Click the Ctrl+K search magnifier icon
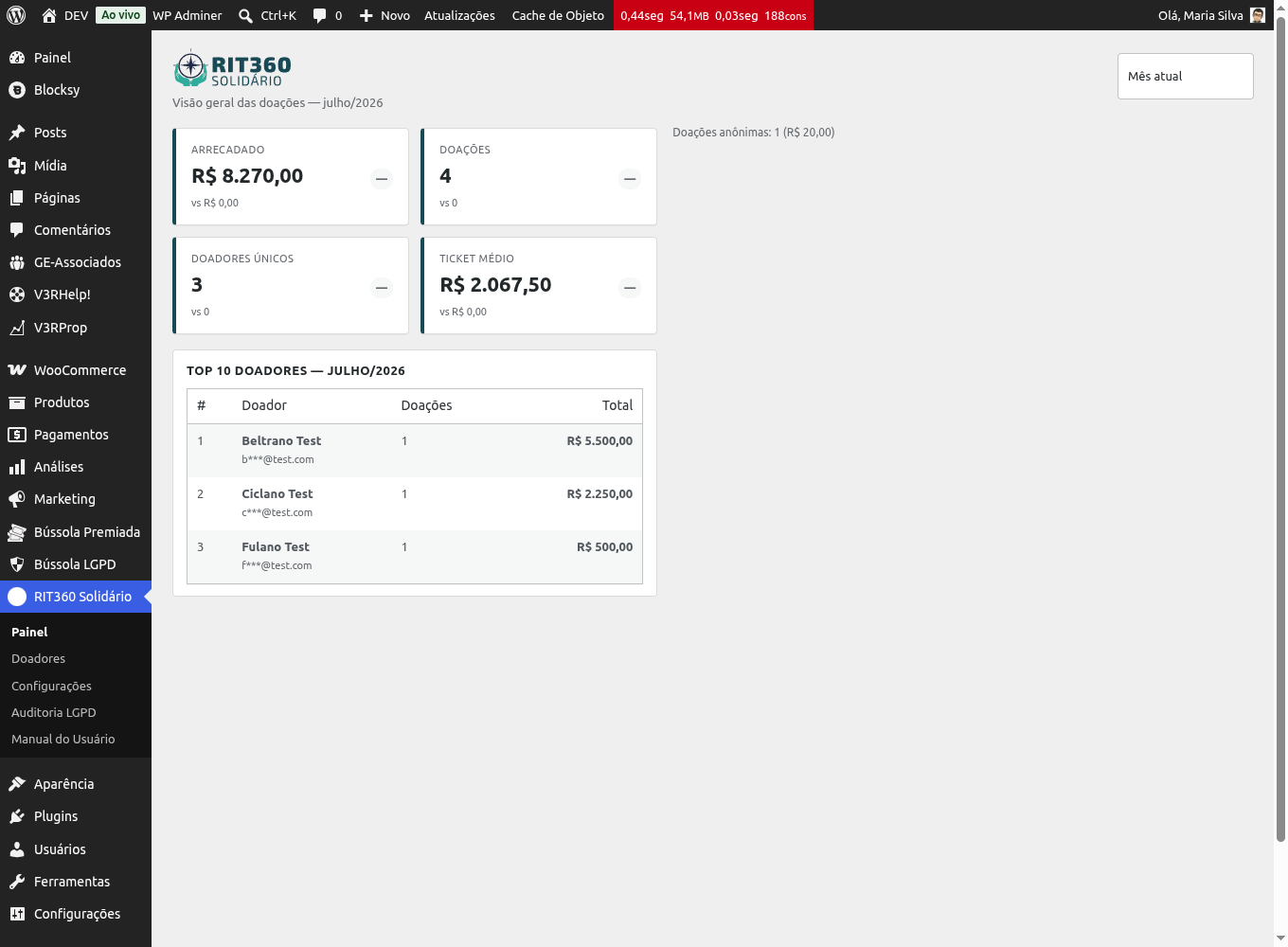Image resolution: width=1288 pixels, height=947 pixels. click(x=245, y=16)
